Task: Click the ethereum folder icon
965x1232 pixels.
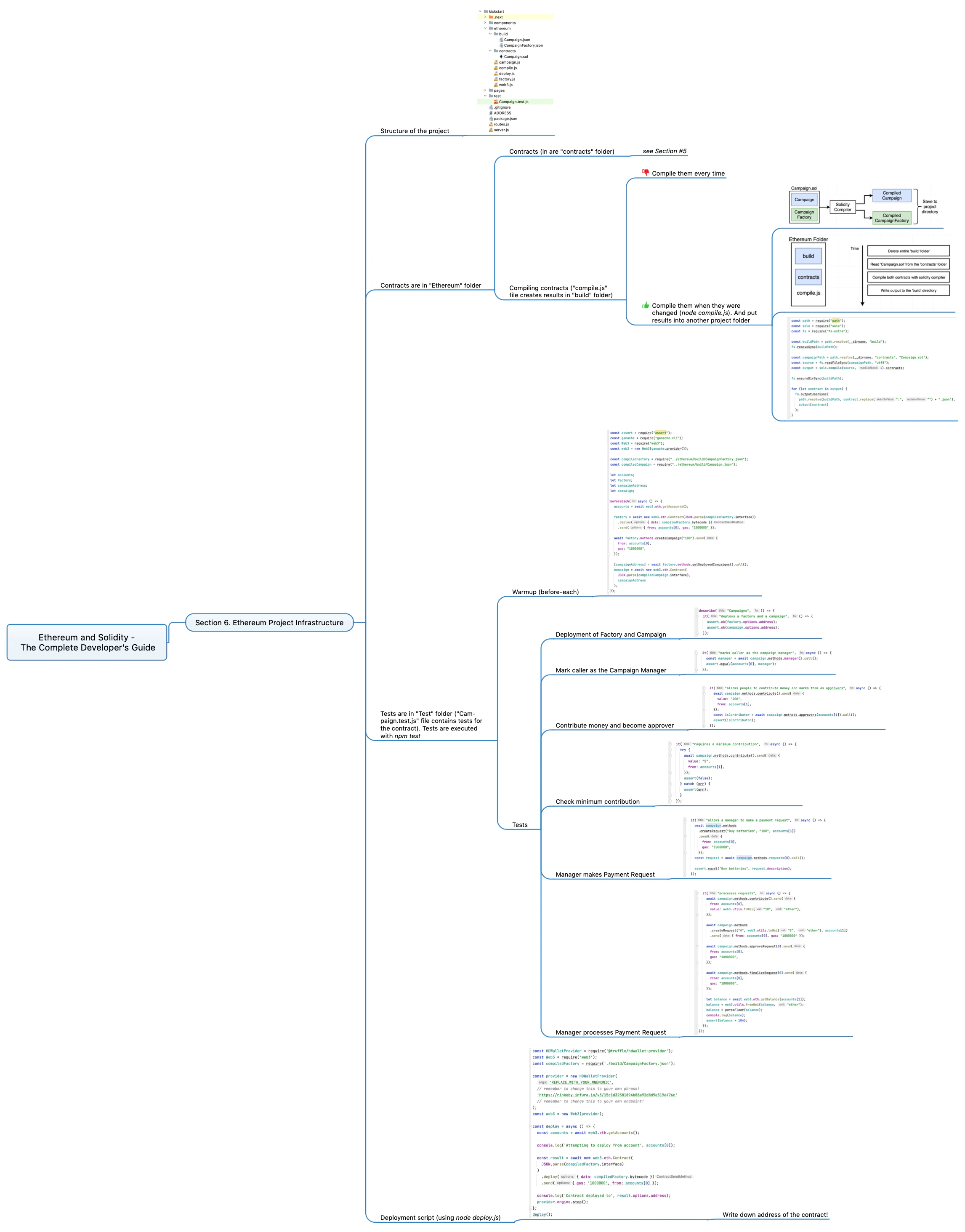Action: point(491,28)
